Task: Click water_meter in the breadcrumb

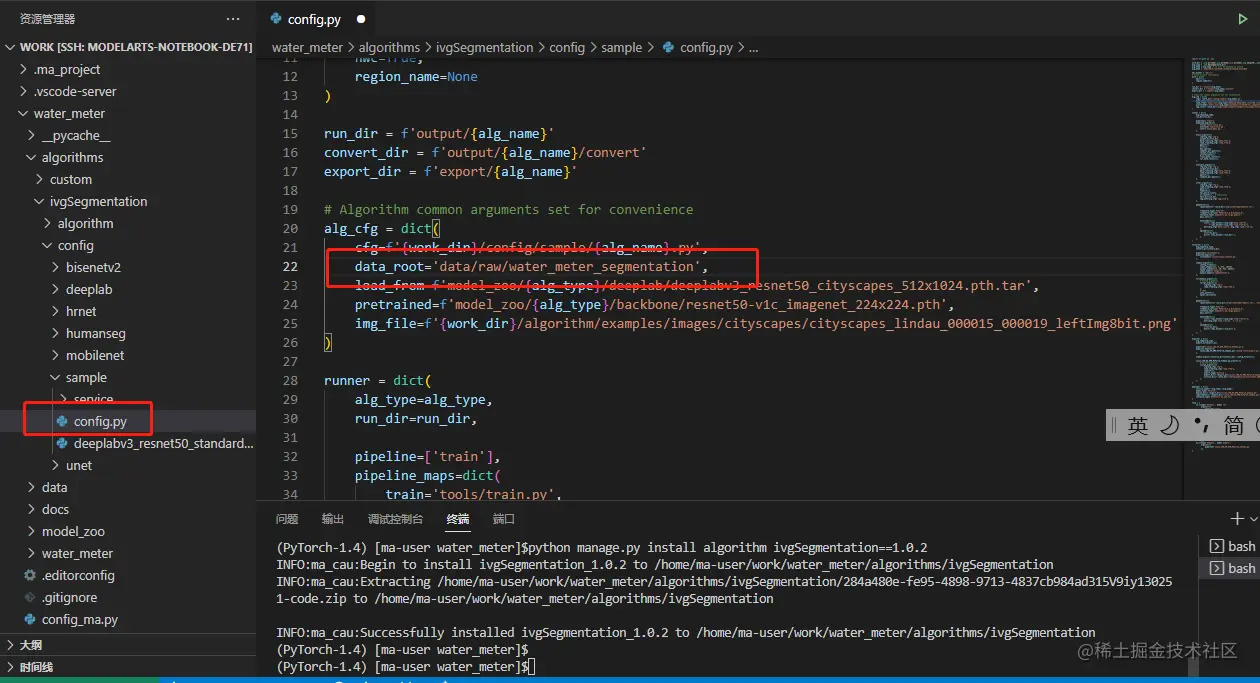Action: click(x=307, y=47)
